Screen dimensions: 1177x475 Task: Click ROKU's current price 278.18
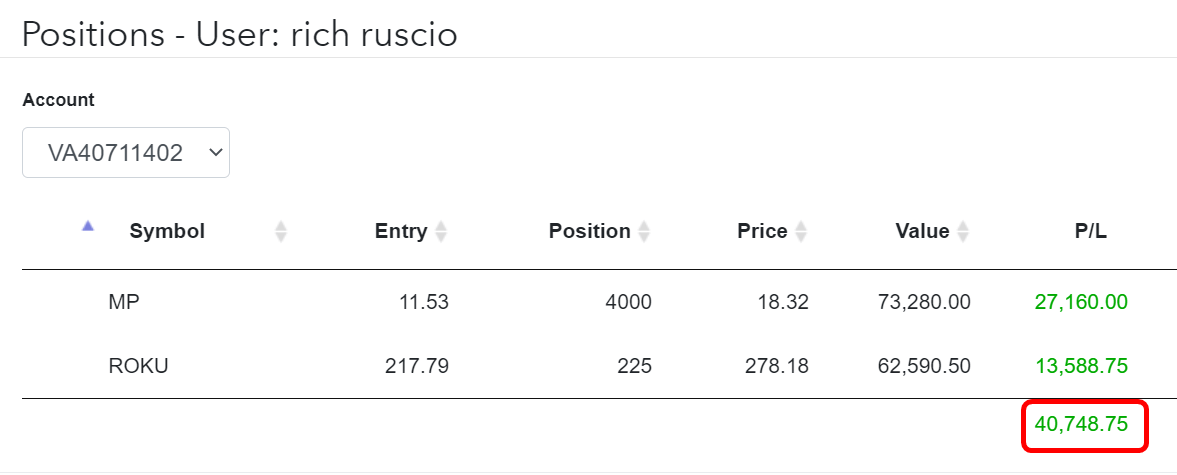coord(777,366)
